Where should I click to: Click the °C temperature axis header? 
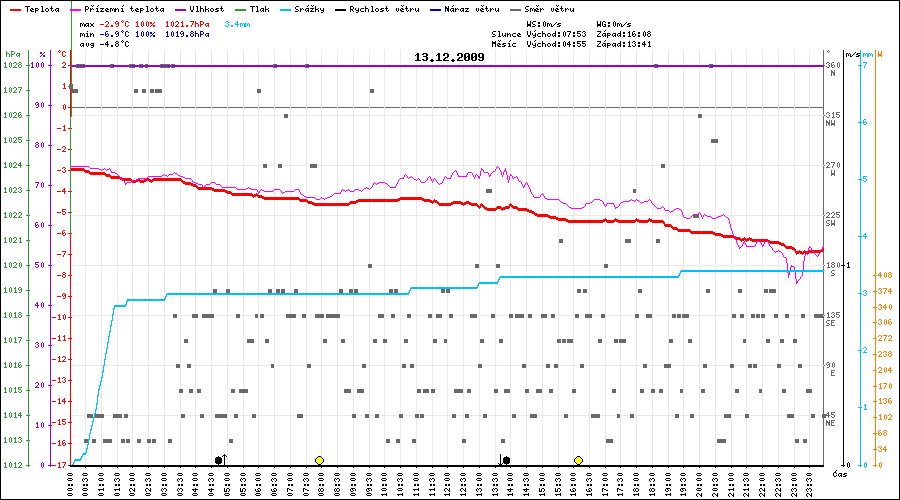[63, 53]
